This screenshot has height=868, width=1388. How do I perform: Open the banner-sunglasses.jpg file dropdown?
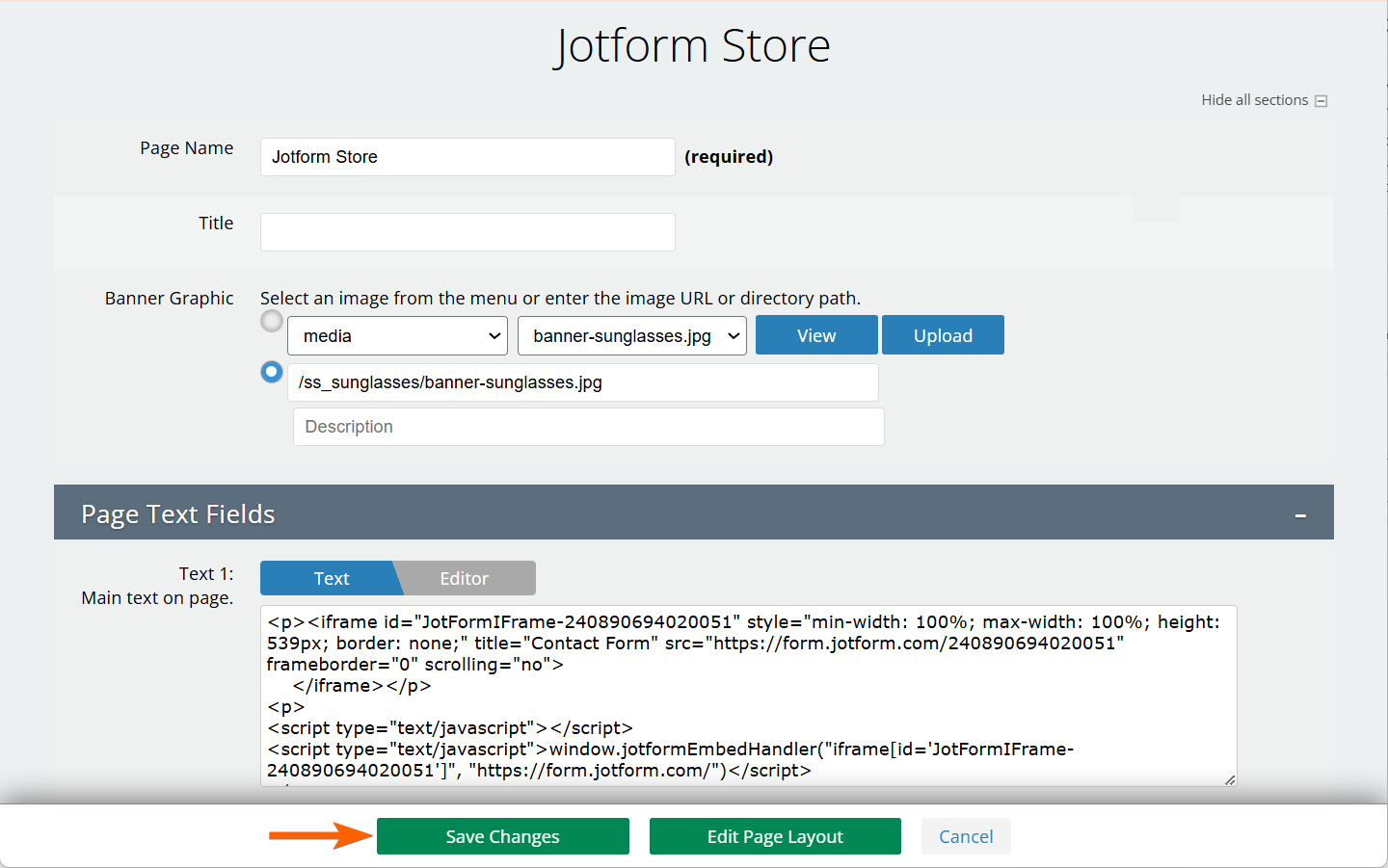point(632,336)
